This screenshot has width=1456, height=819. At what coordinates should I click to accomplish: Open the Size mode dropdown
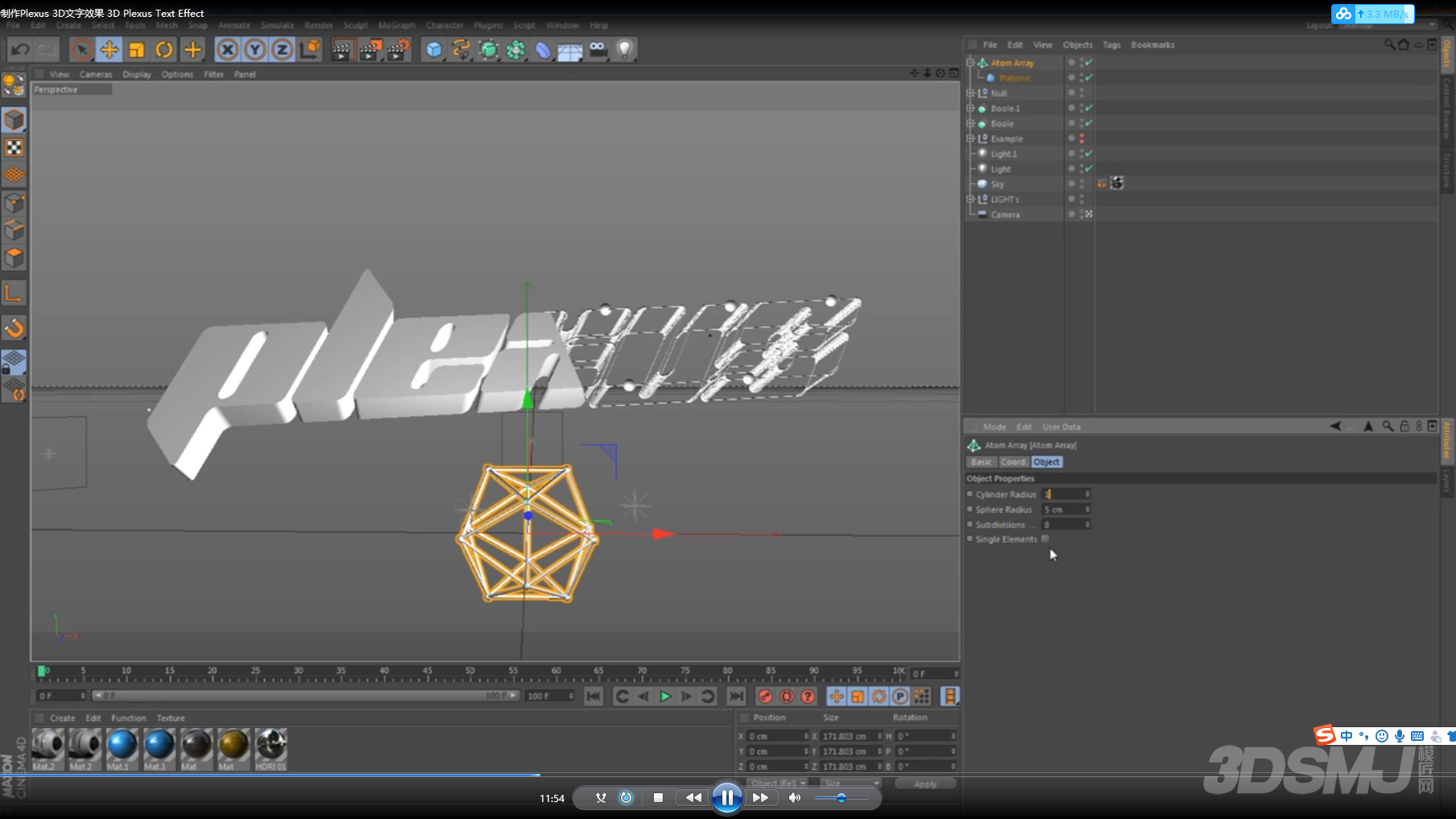[851, 783]
